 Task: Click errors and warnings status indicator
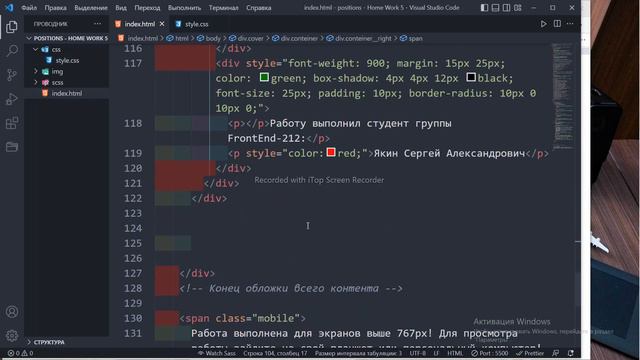(20, 353)
